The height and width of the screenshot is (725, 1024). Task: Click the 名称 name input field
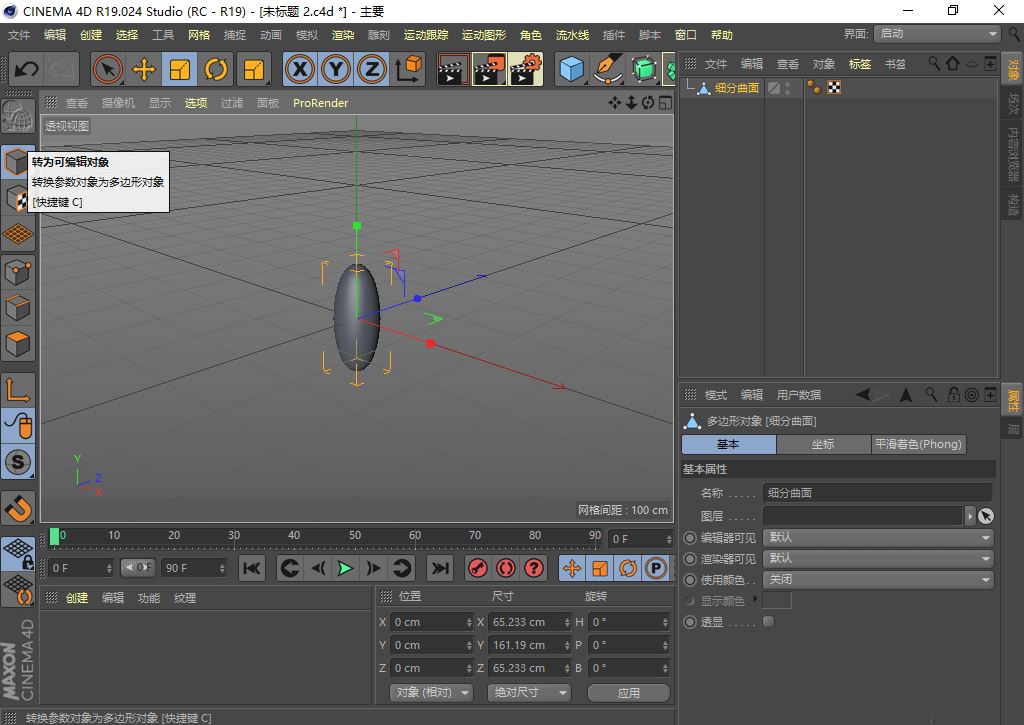878,493
